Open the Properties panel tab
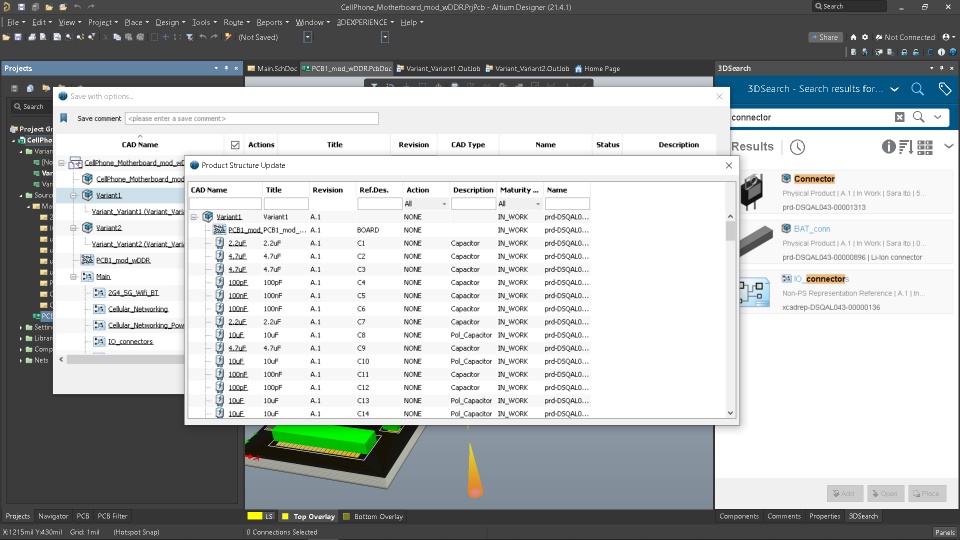960x540 pixels. (x=825, y=516)
